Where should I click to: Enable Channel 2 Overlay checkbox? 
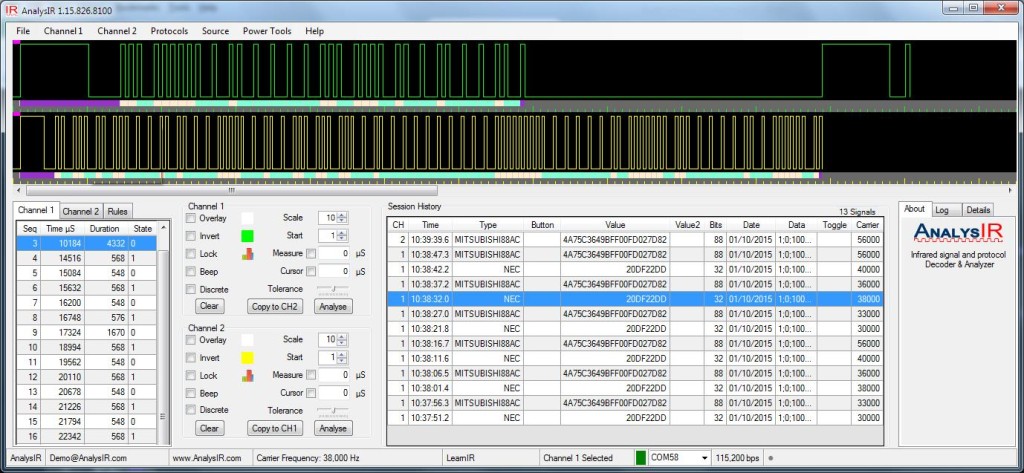[191, 340]
